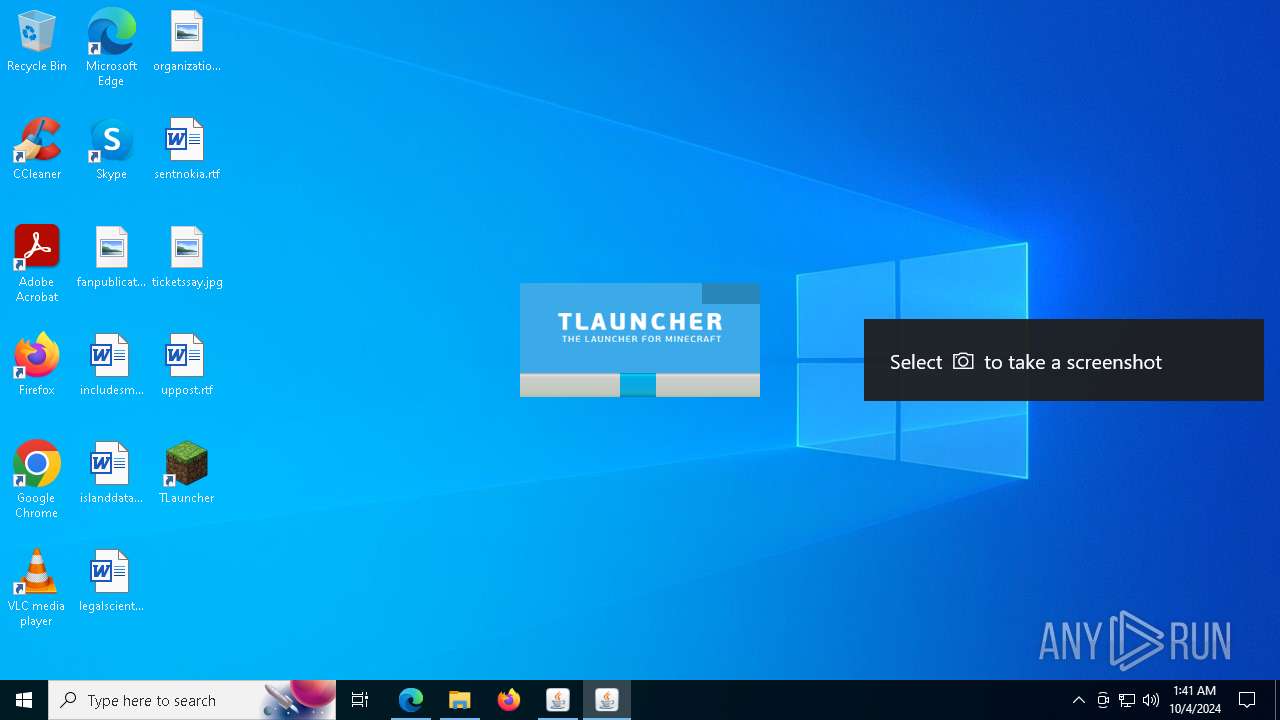
Task: Open the volume control tray icon
Action: click(1151, 700)
